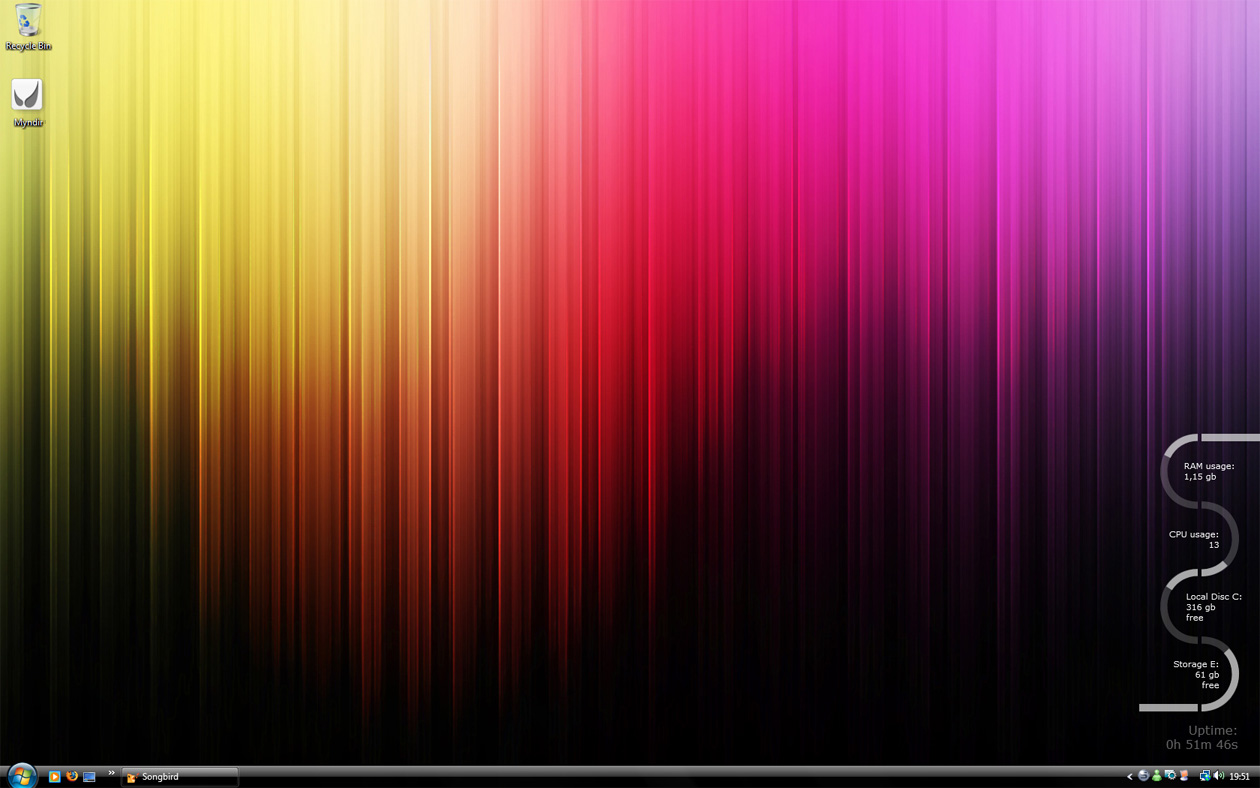This screenshot has width=1260, height=788.
Task: Click the RAM usage widget readout
Action: [1207, 471]
